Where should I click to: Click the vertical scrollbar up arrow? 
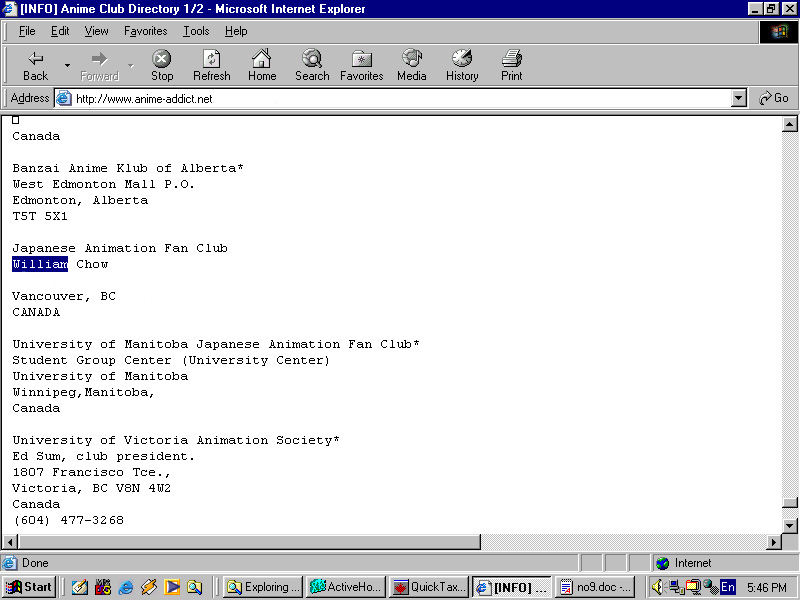pyautogui.click(x=789, y=124)
